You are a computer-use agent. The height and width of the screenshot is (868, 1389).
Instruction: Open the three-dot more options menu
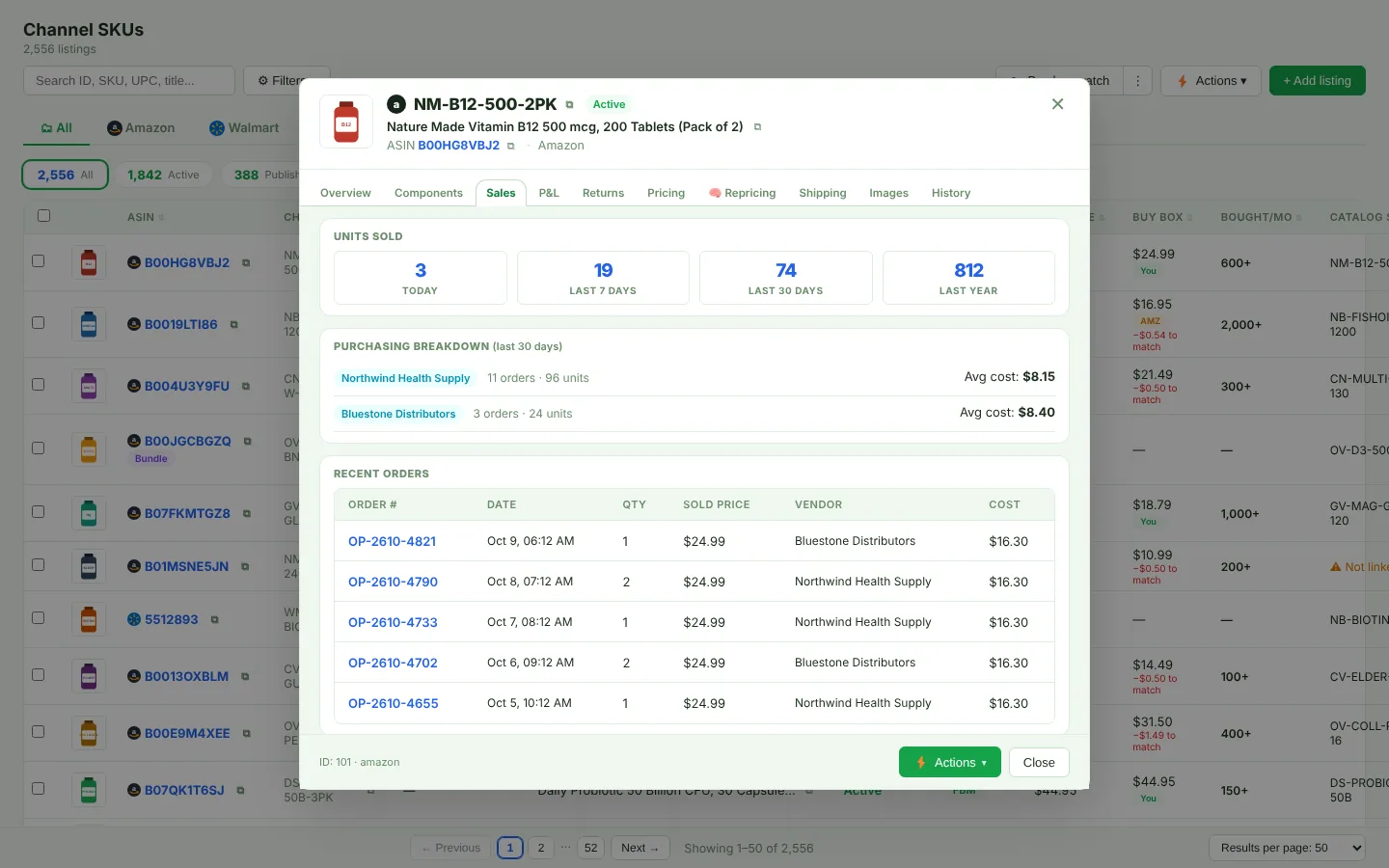tap(1138, 81)
